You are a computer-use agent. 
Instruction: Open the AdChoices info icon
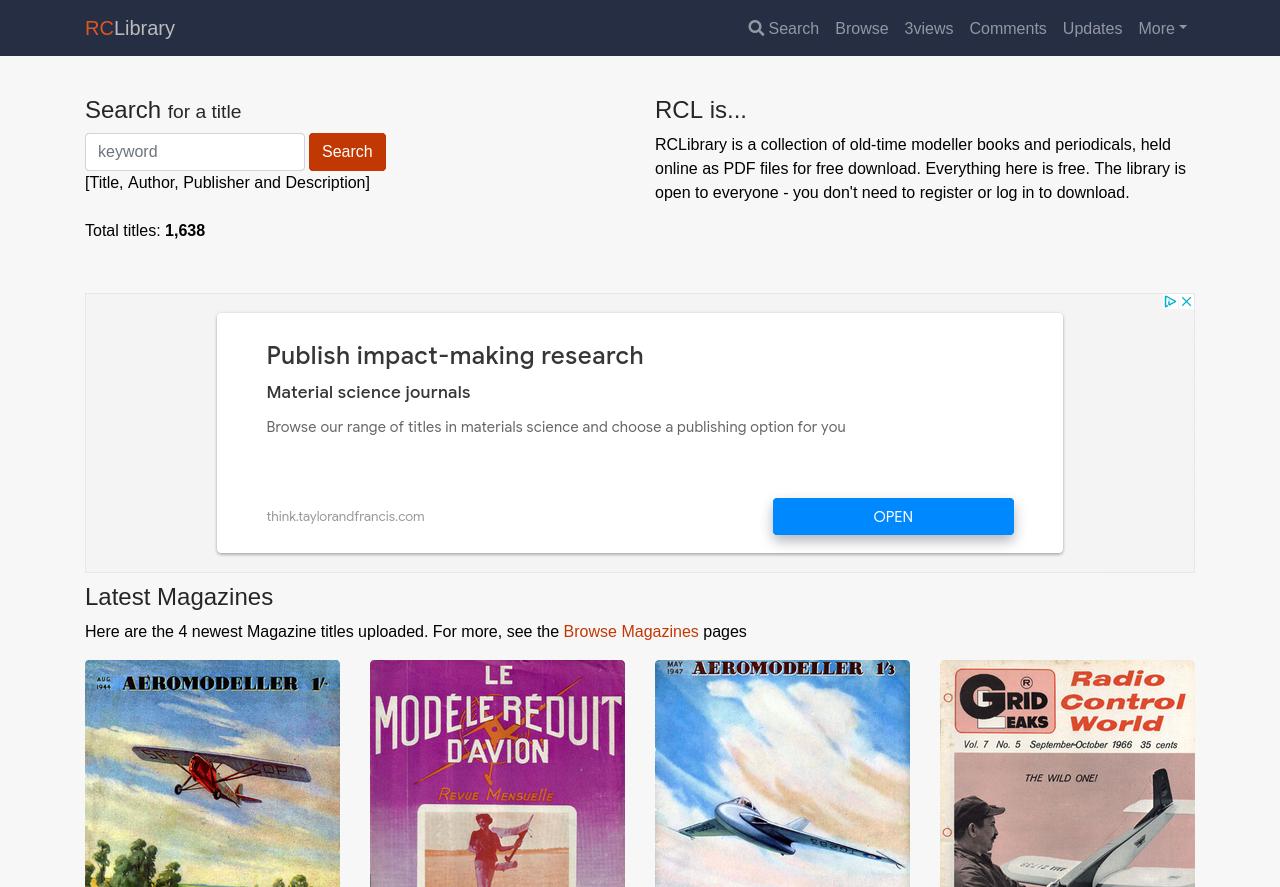click(x=1169, y=302)
